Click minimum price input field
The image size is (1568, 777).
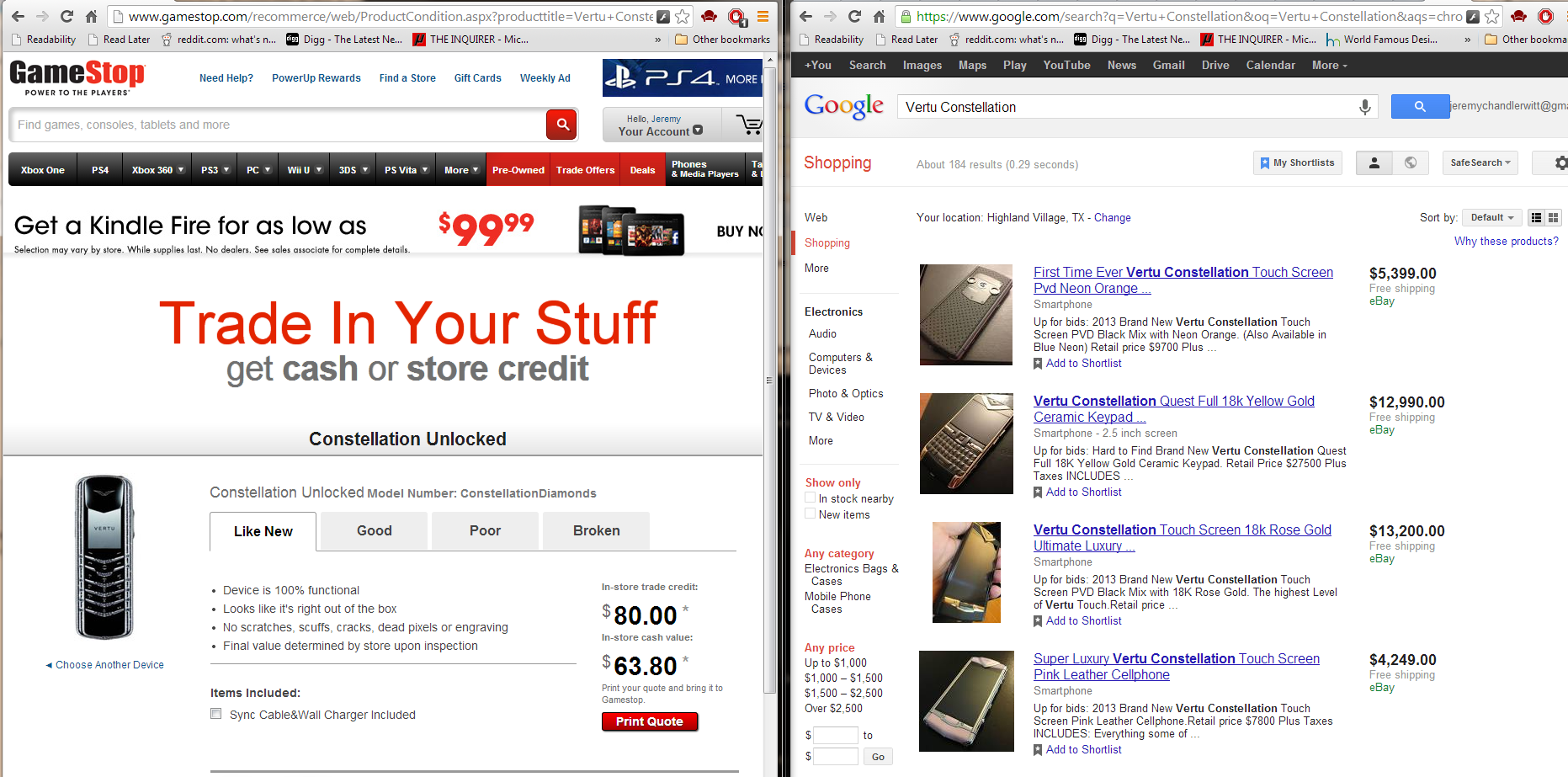[835, 735]
